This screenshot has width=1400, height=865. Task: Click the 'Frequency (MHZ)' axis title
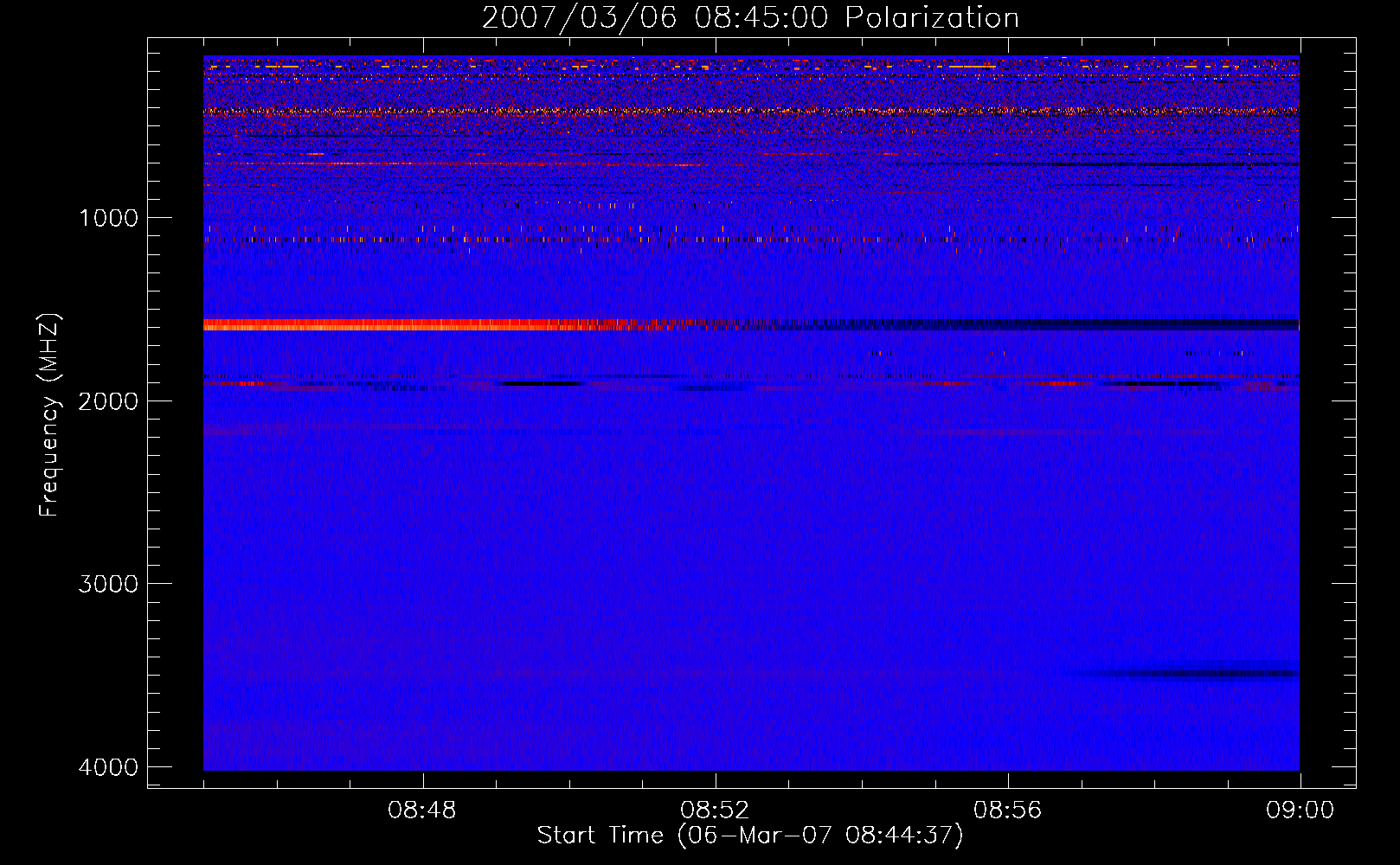(x=49, y=414)
